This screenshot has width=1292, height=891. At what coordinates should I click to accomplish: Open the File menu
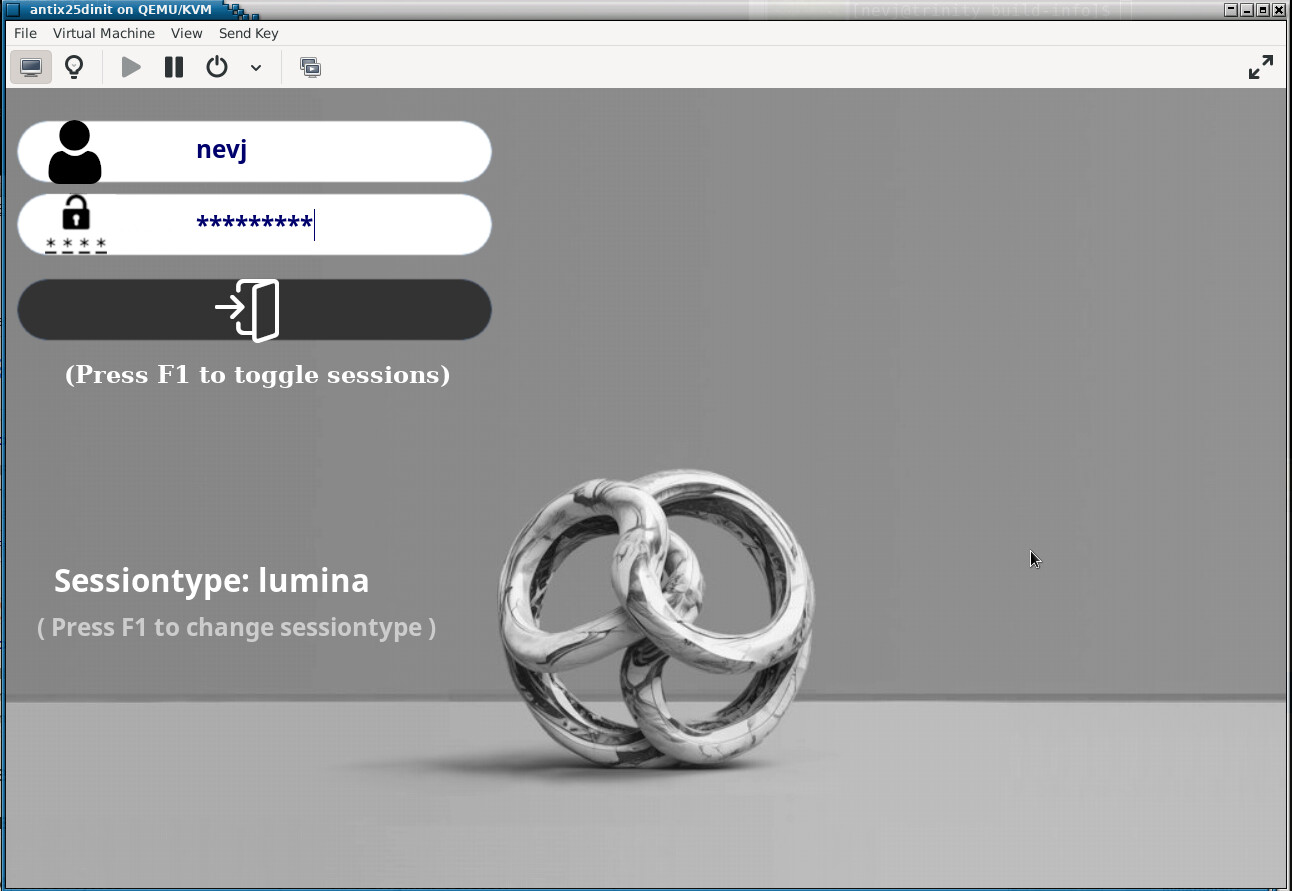point(25,33)
